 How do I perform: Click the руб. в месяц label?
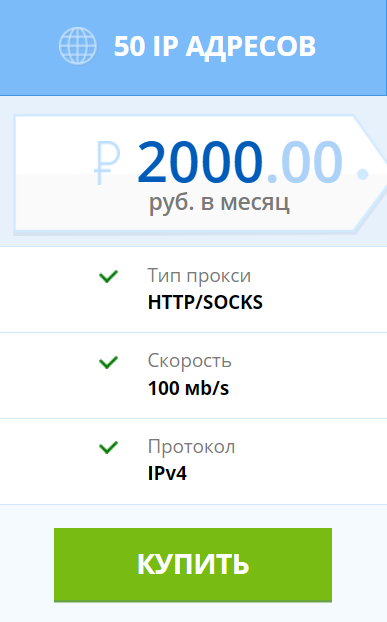(219, 203)
